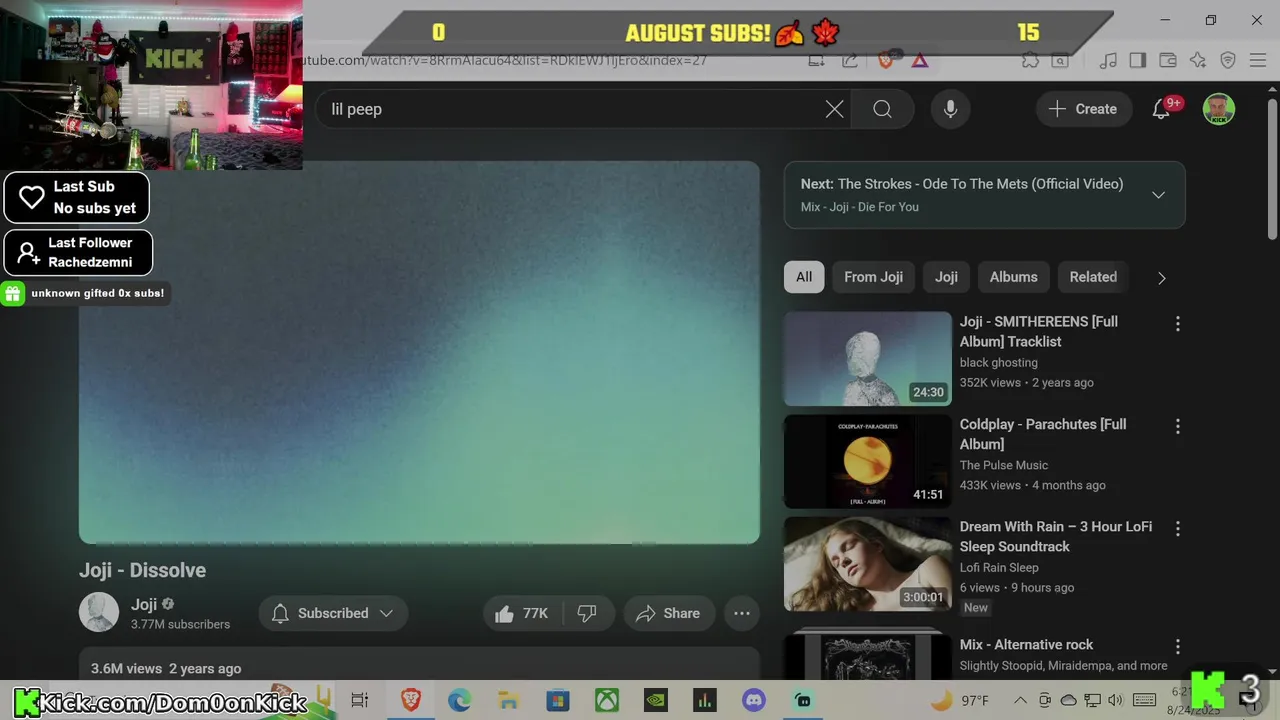Image resolution: width=1280 pixels, height=720 pixels.
Task: Open the Mix - Alternative rock title
Action: [1026, 645]
